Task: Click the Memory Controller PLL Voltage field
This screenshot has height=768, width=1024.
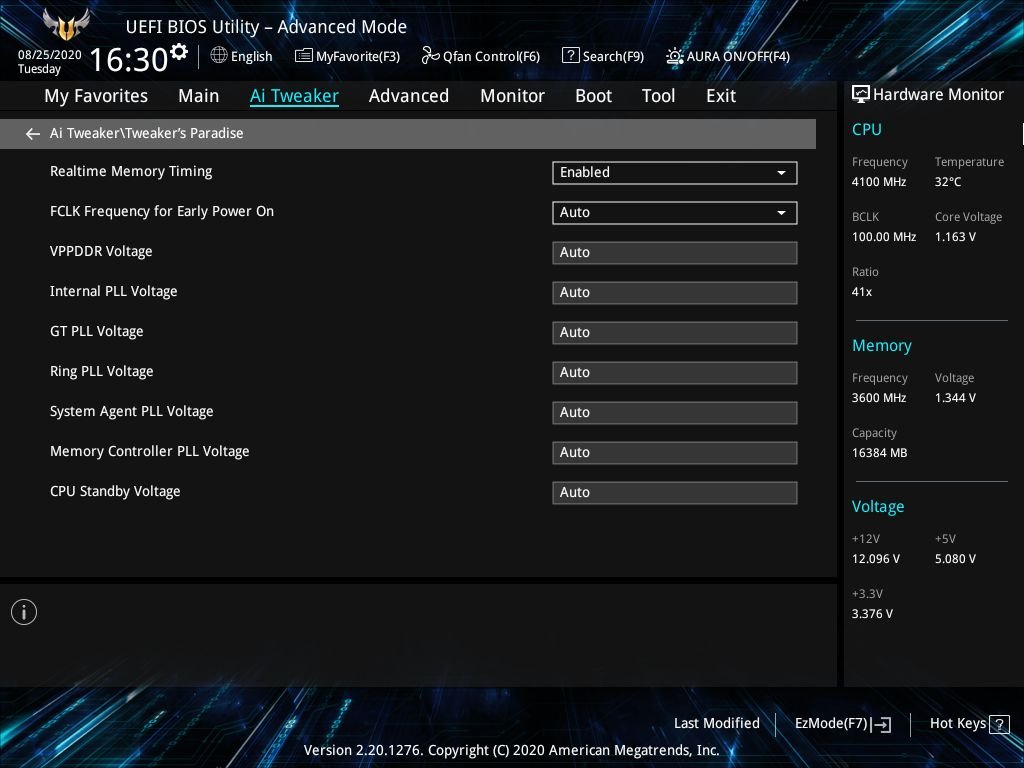Action: pos(675,453)
